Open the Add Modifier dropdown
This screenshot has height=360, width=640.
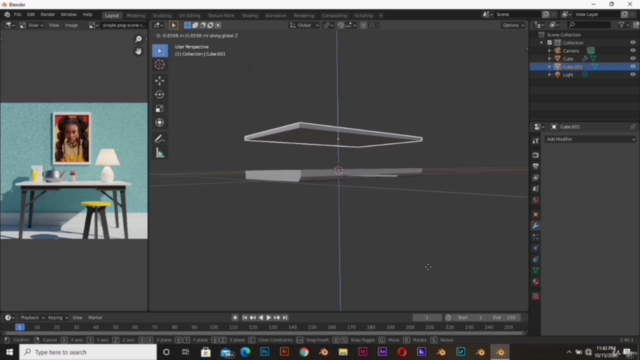tap(590, 139)
